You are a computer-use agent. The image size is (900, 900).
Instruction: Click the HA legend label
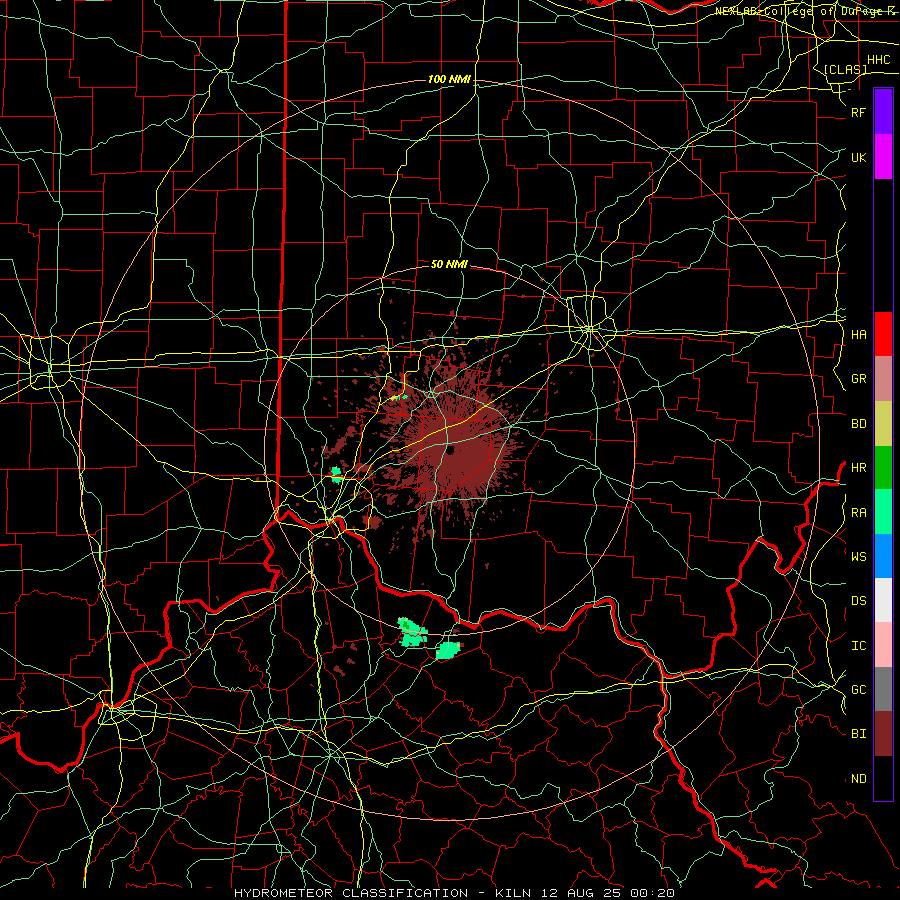tap(858, 335)
